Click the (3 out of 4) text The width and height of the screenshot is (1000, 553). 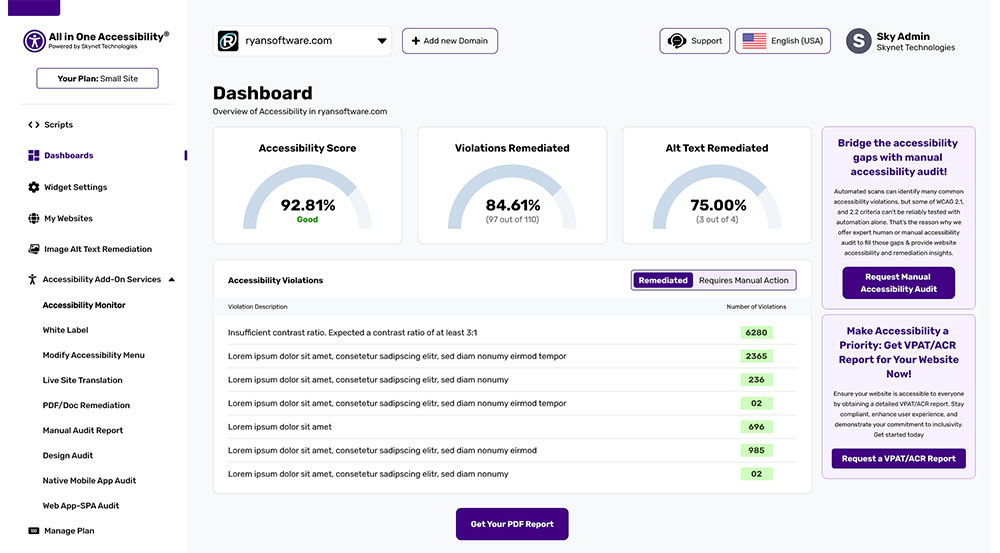[717, 219]
